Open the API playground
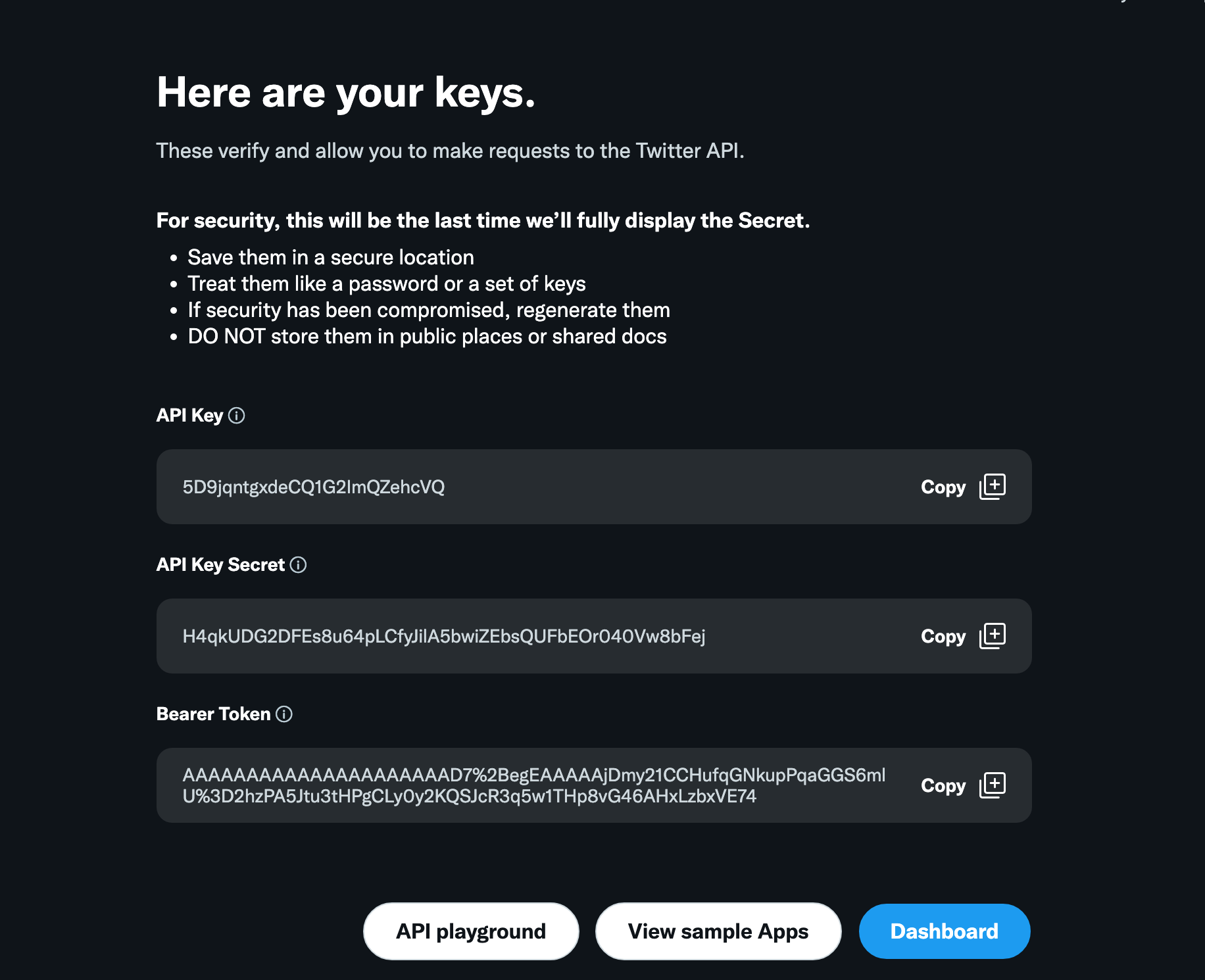 (x=470, y=931)
